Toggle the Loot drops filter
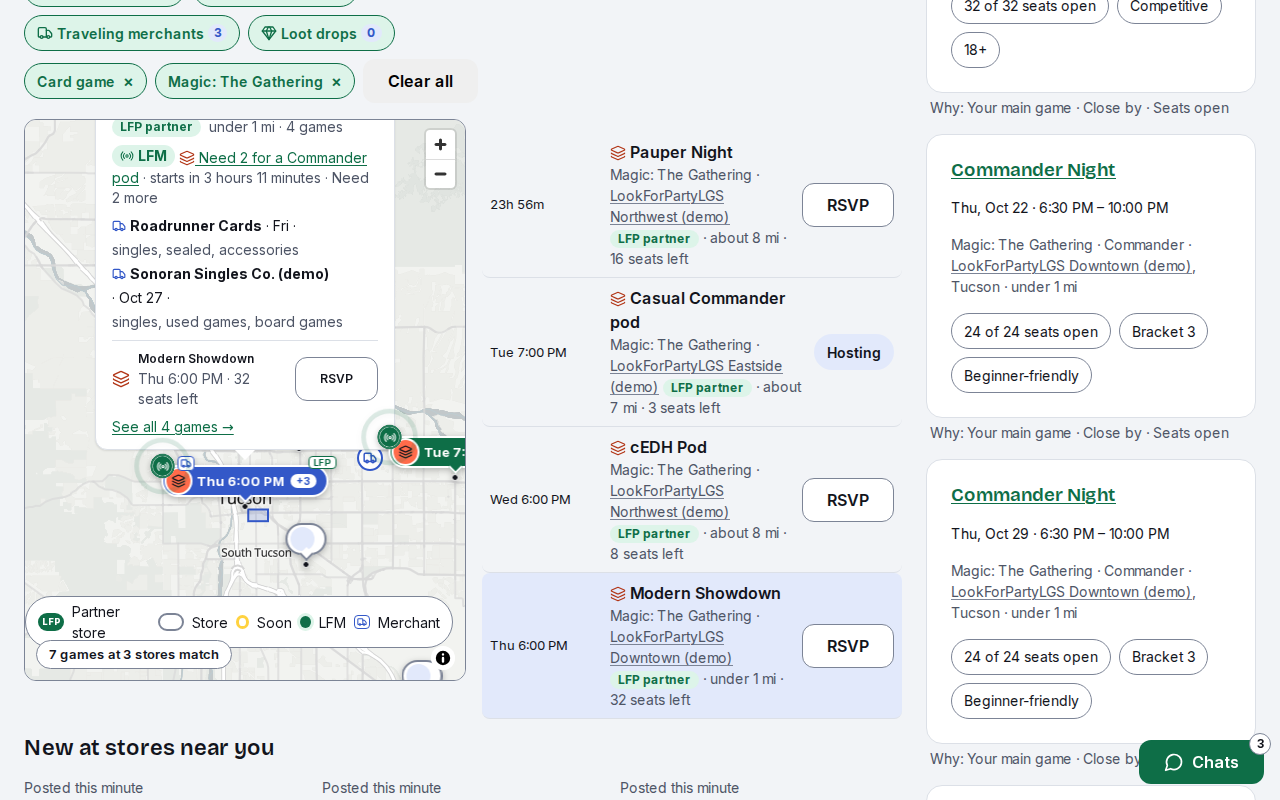This screenshot has height=800, width=1280. [x=321, y=33]
